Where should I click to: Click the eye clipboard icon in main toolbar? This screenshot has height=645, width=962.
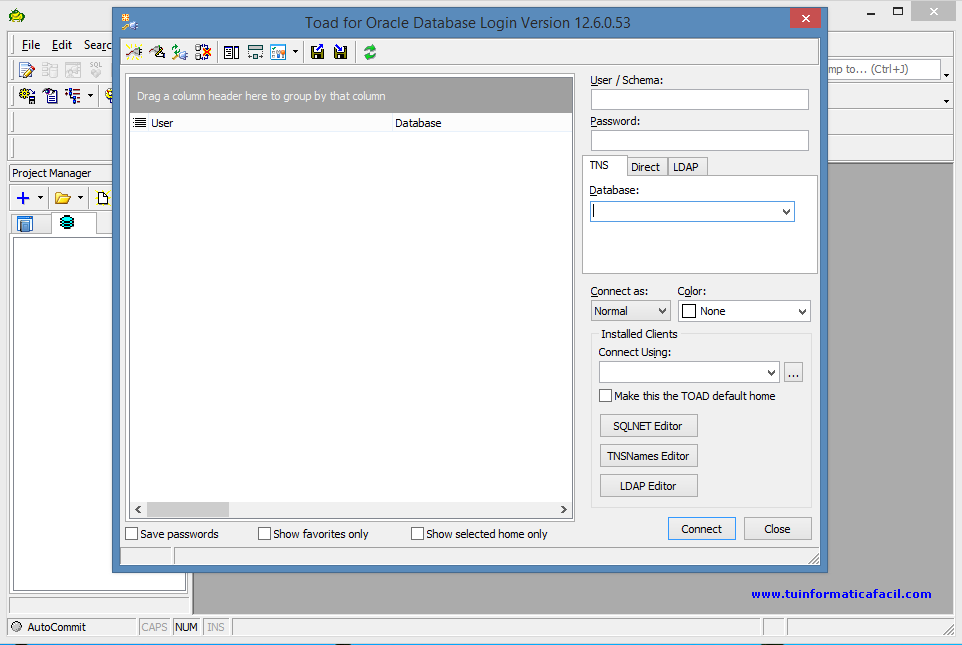tap(50, 96)
